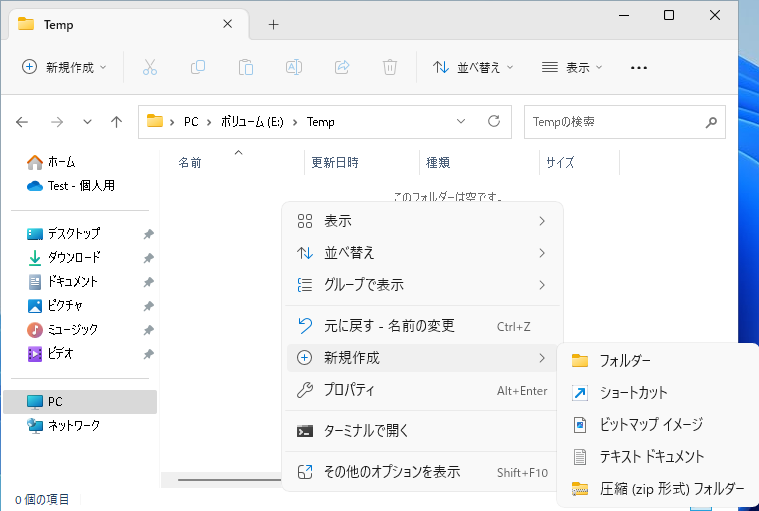Screen dimensions: 759x511
Task: Sort by 更新日時 column header
Action: coord(334,163)
